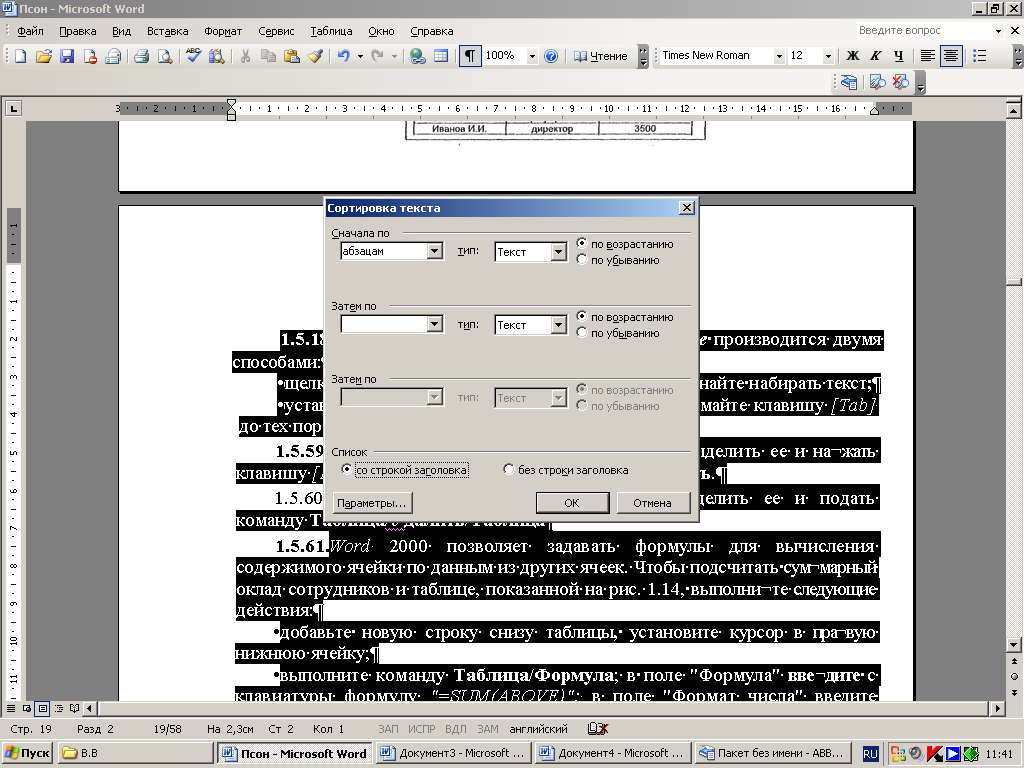Redo the last undone action
This screenshot has width=1024, height=768.
pyautogui.click(x=377, y=56)
